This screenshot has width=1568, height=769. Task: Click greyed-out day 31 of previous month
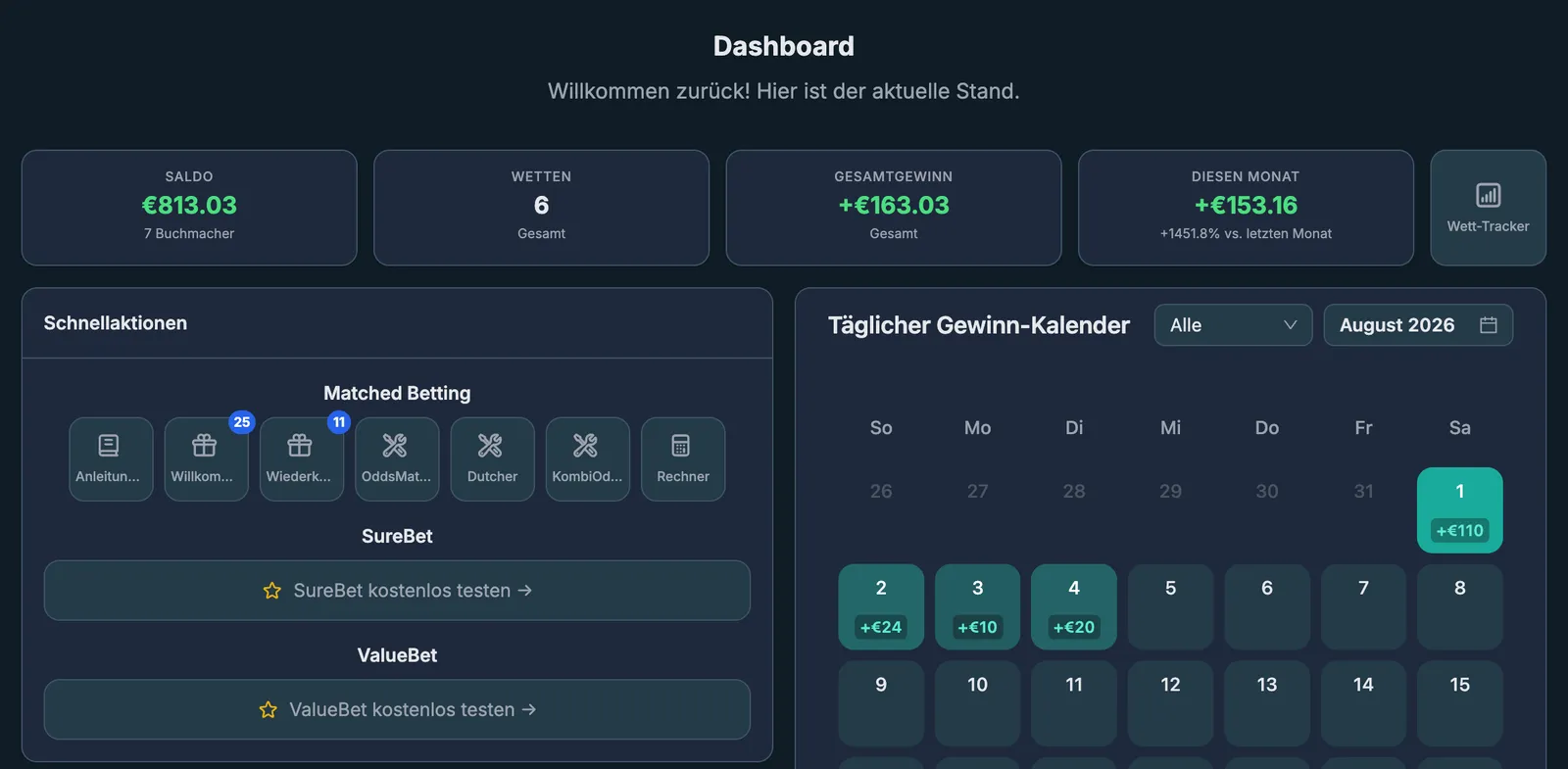(1363, 492)
